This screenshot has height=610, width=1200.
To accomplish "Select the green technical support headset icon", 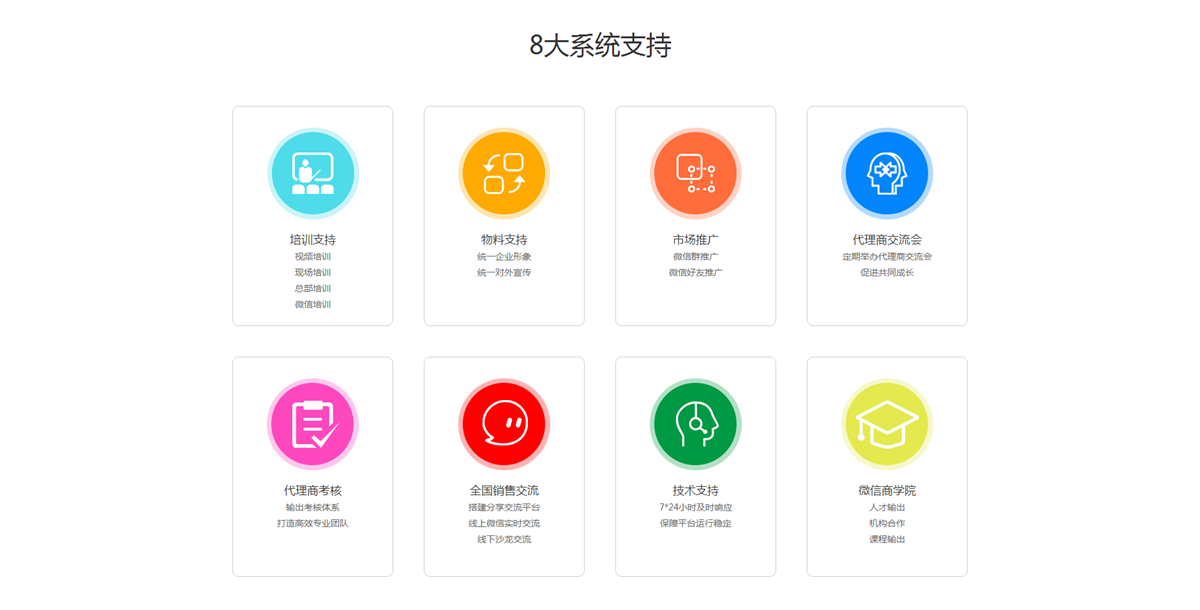I will (x=695, y=424).
